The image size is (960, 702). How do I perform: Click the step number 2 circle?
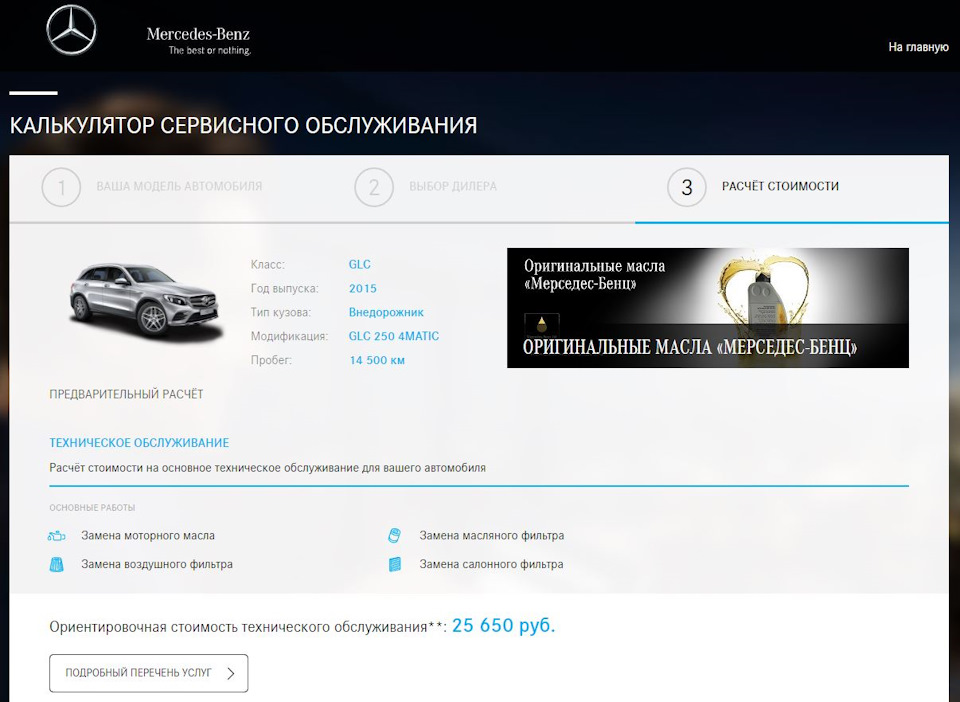pyautogui.click(x=373, y=187)
